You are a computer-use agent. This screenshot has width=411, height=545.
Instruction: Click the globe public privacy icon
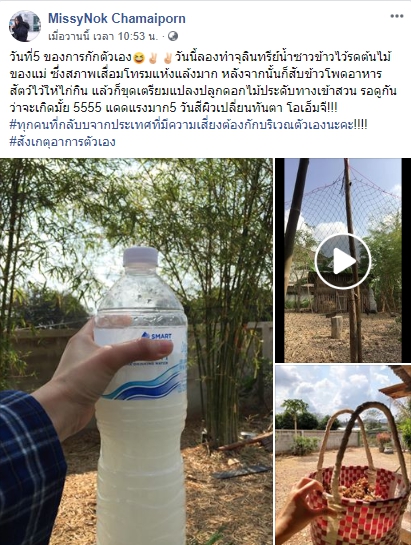click(173, 36)
